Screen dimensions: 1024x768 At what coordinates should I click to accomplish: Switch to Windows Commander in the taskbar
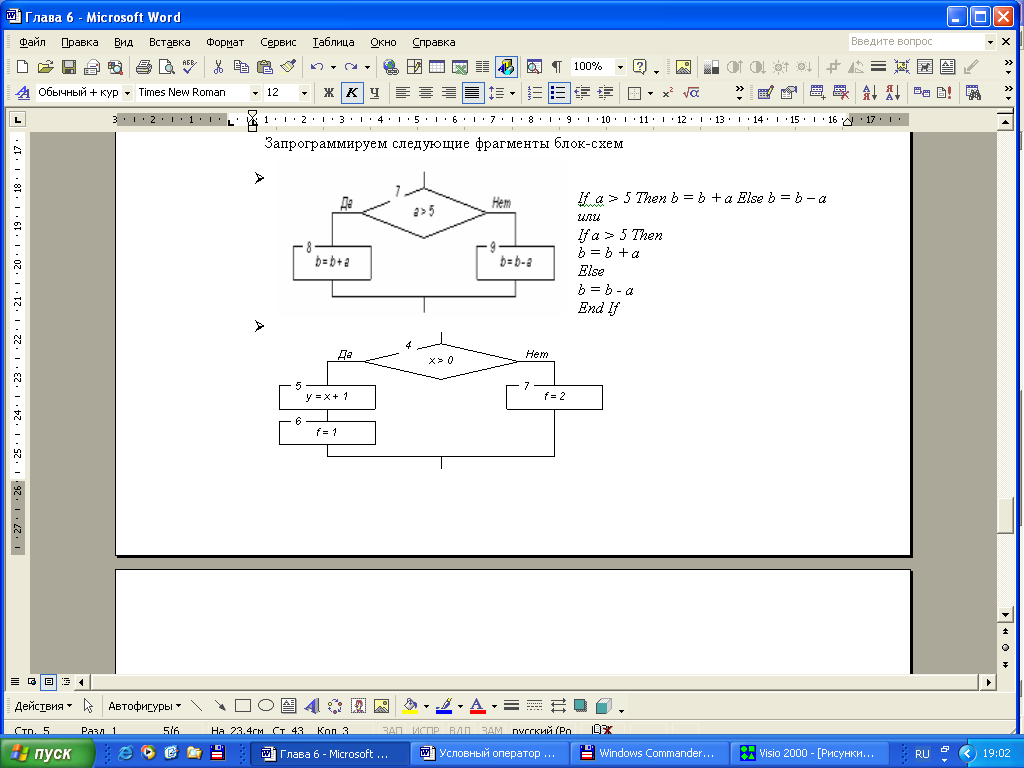pos(648,753)
